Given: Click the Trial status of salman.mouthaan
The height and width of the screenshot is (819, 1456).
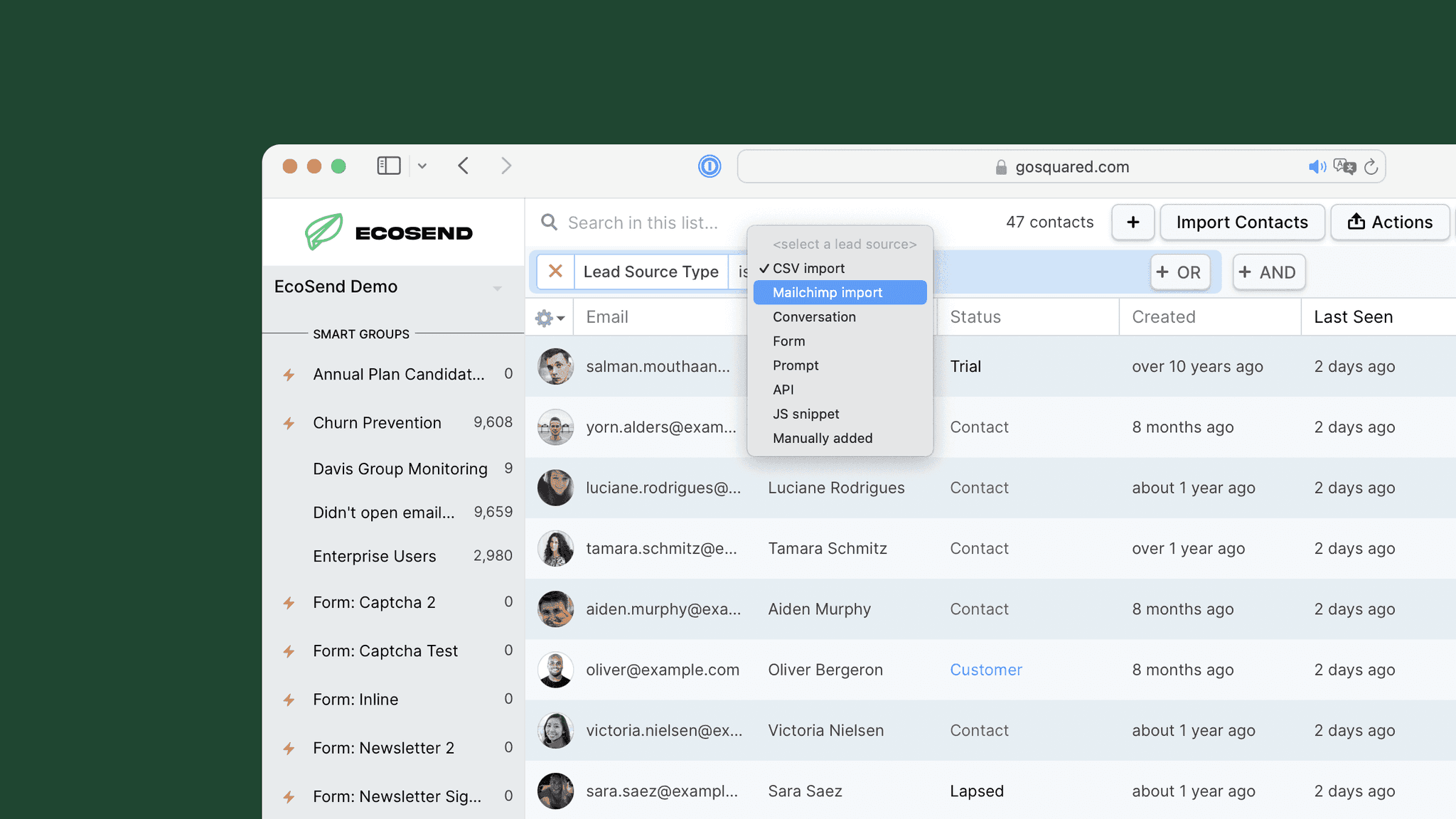Looking at the screenshot, I should (965, 366).
